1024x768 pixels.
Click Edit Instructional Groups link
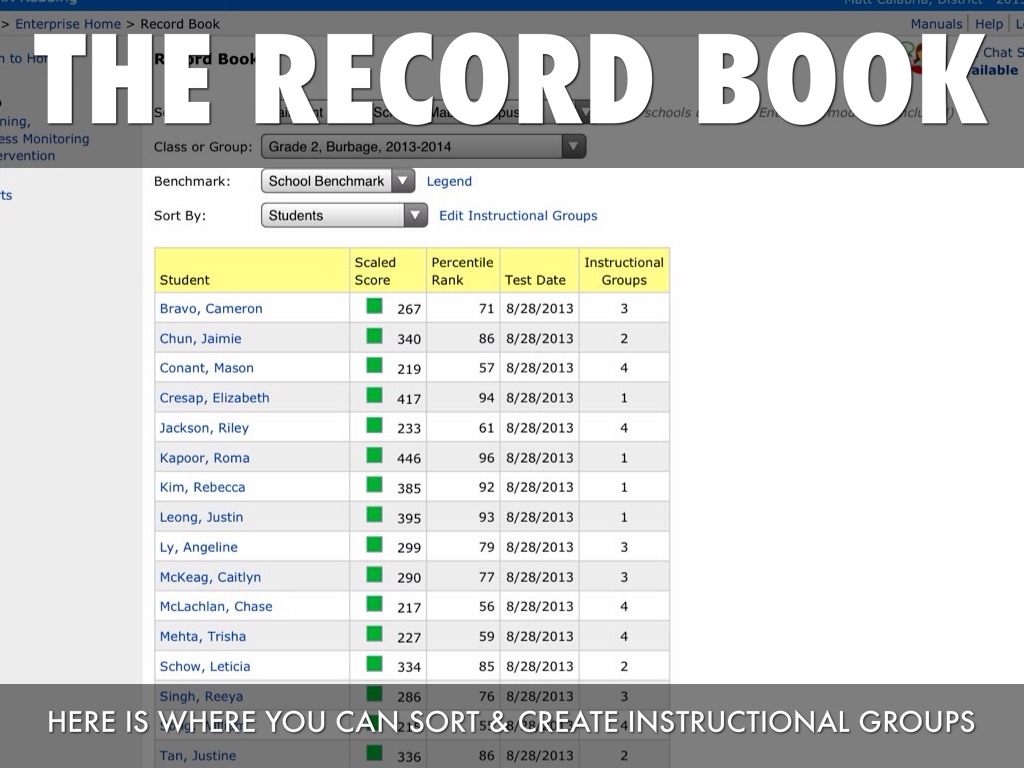(x=518, y=215)
